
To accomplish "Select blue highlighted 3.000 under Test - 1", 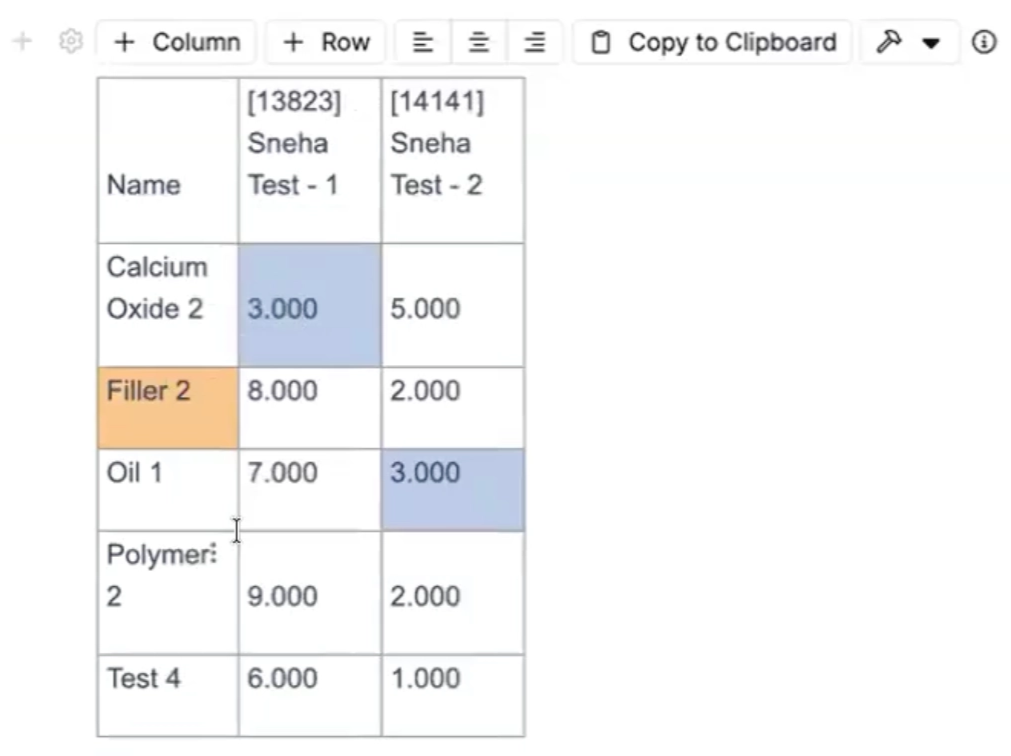I will (309, 305).
